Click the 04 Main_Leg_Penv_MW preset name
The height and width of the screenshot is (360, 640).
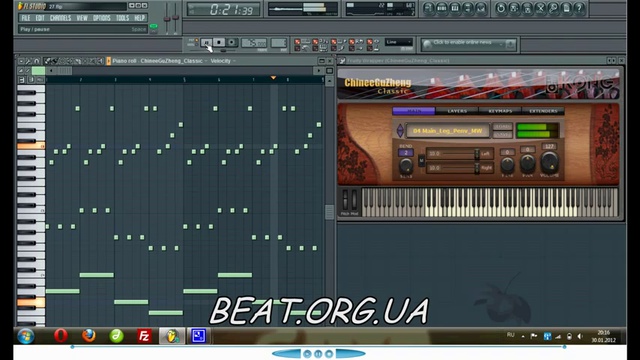coord(448,131)
